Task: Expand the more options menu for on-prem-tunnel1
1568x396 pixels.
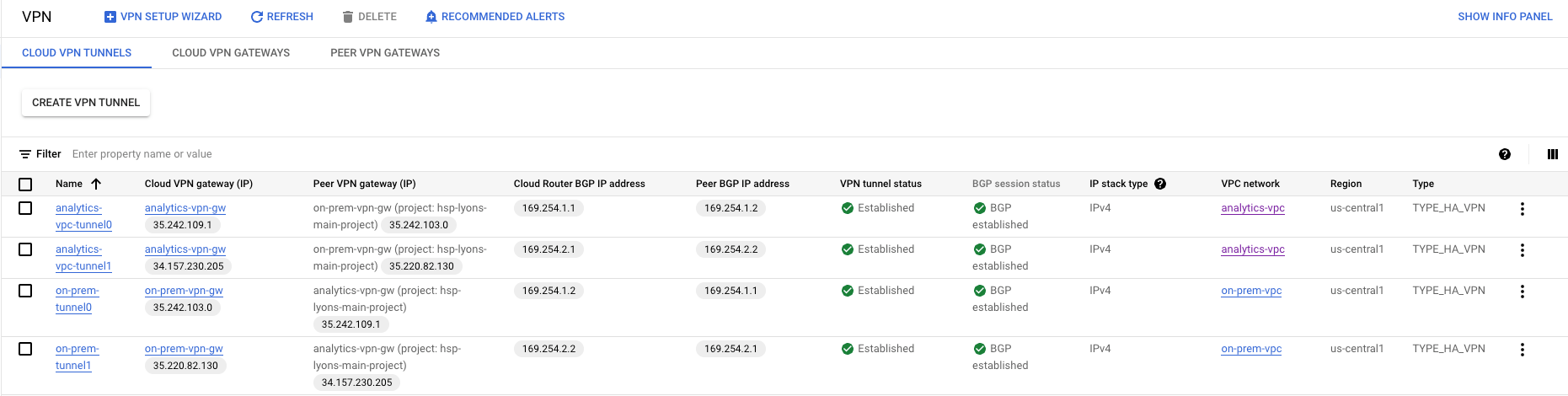Action: [x=1522, y=350]
